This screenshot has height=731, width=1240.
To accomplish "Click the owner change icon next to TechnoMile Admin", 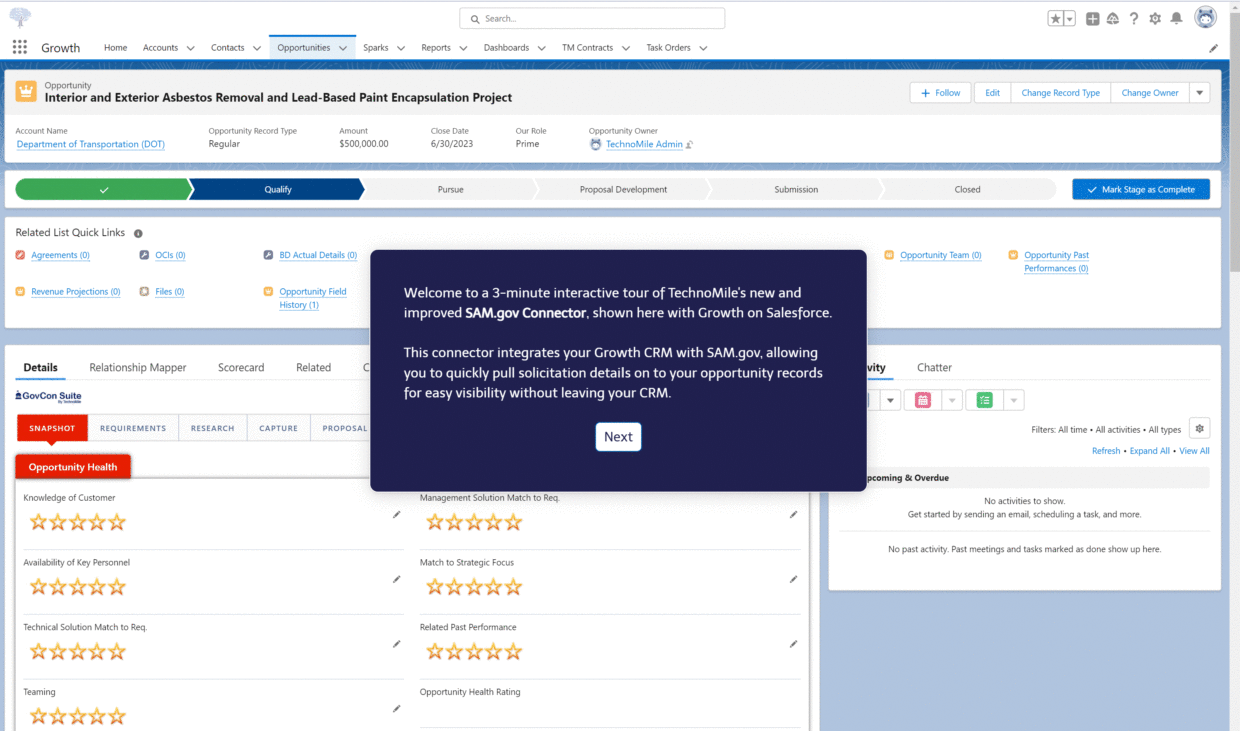I will tap(690, 145).
